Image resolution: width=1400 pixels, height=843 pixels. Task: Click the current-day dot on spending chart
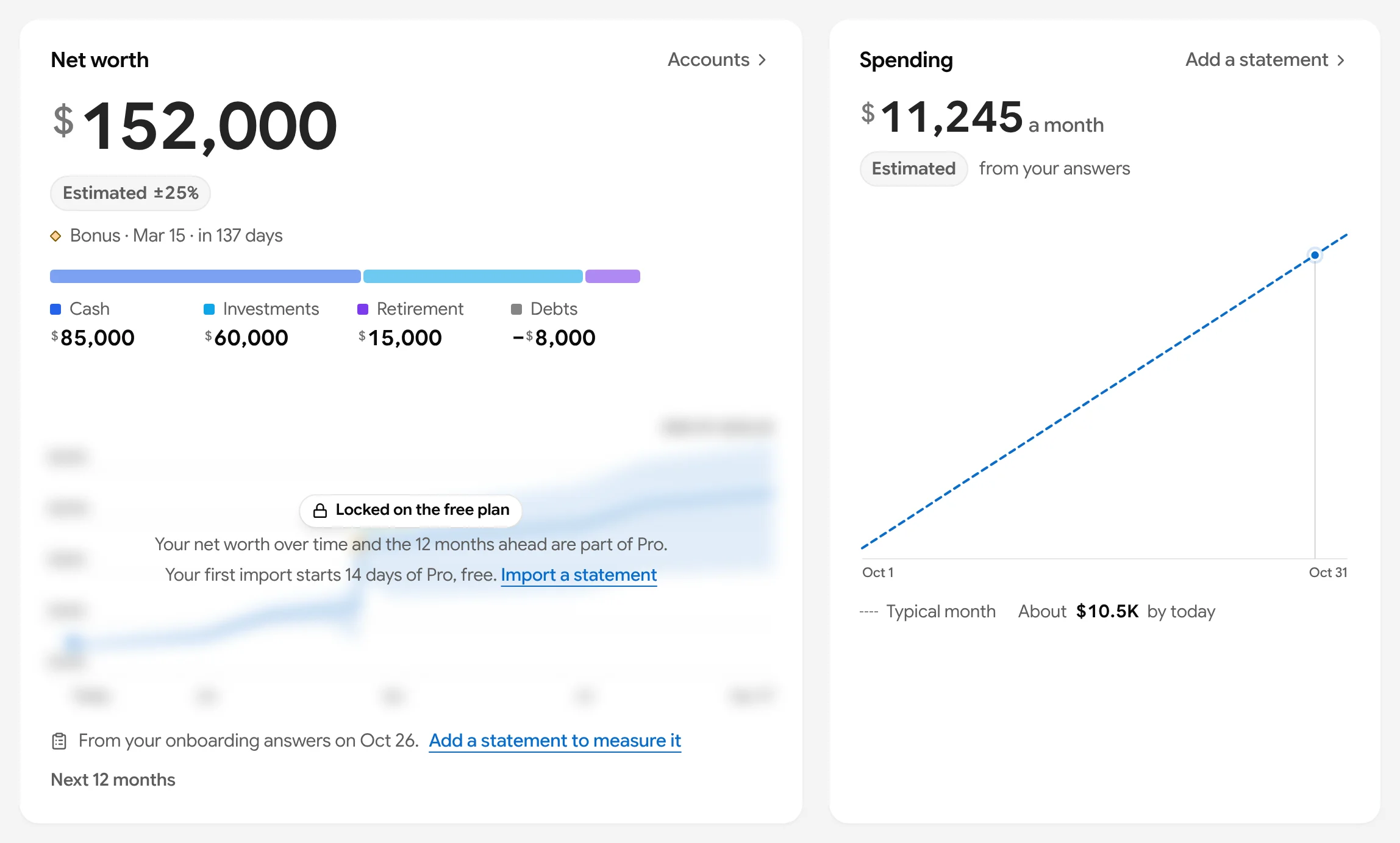click(1315, 255)
